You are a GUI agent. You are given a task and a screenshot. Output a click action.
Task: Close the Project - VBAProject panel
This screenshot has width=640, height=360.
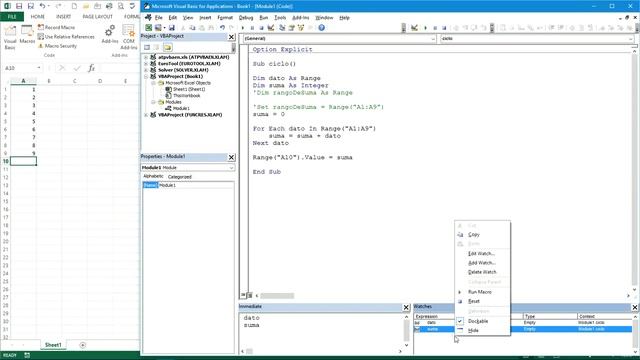231,37
